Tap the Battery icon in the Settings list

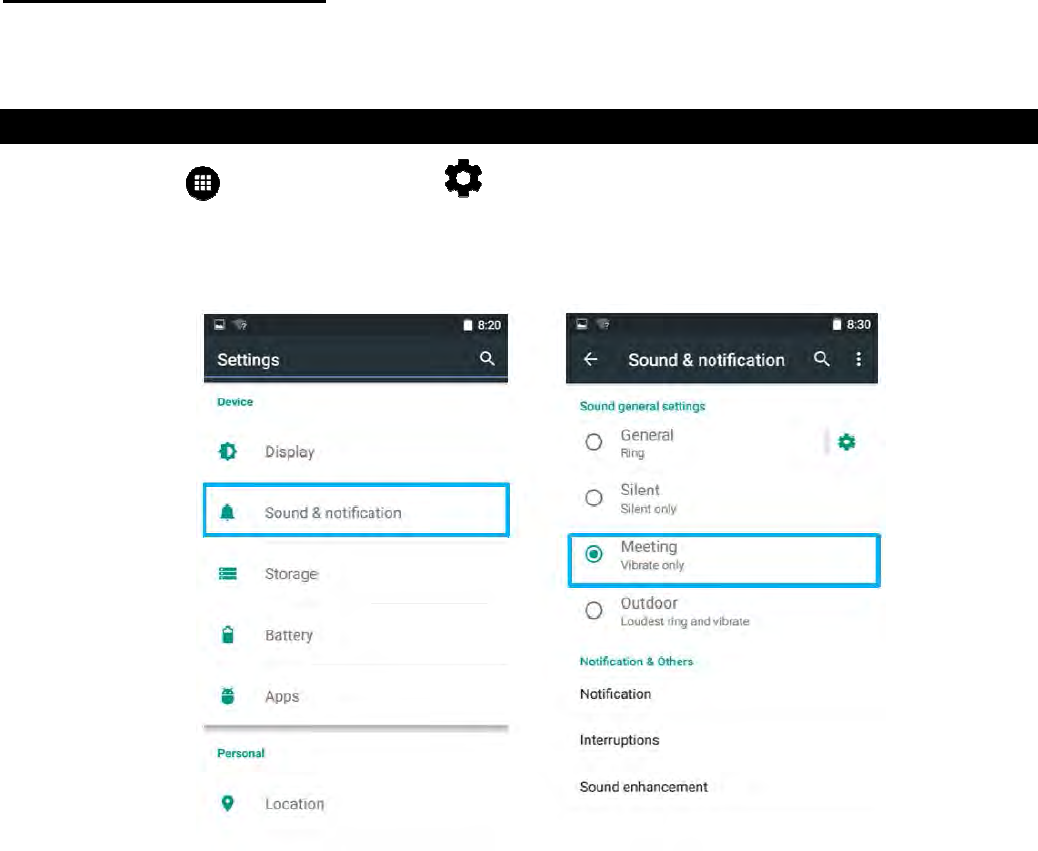(228, 635)
